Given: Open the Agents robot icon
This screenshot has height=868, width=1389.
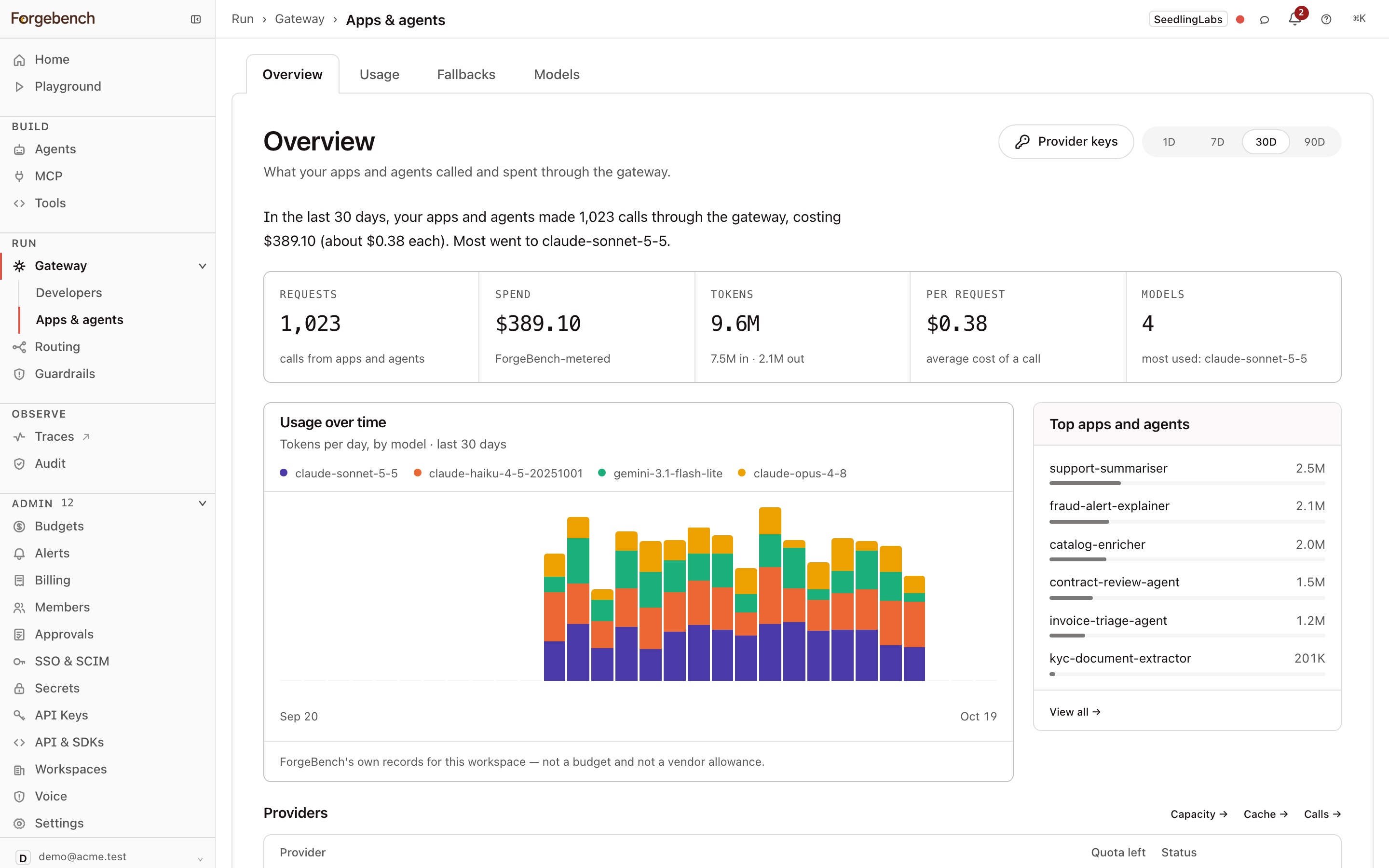Looking at the screenshot, I should point(19,149).
